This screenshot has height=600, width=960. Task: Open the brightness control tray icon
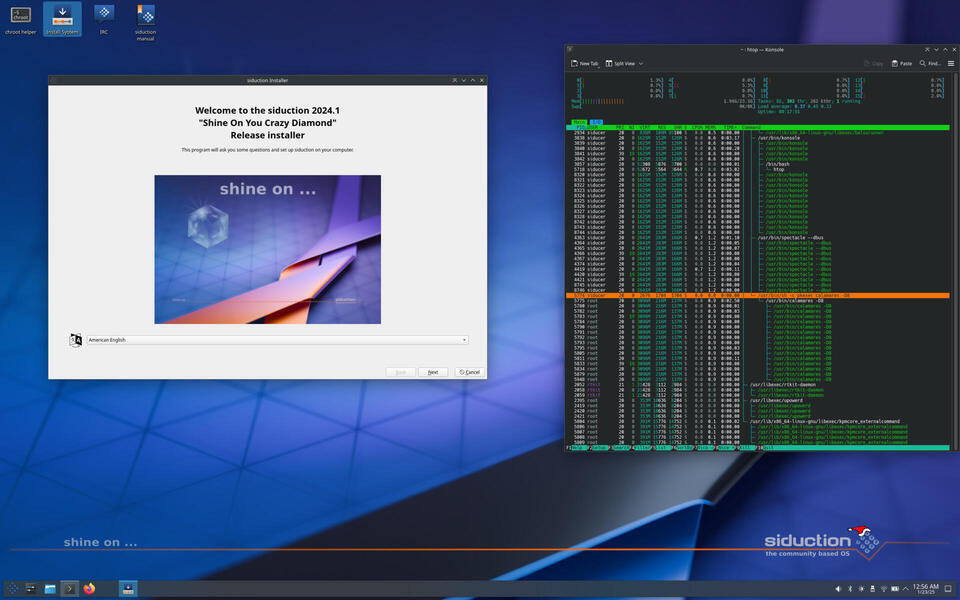click(x=861, y=589)
